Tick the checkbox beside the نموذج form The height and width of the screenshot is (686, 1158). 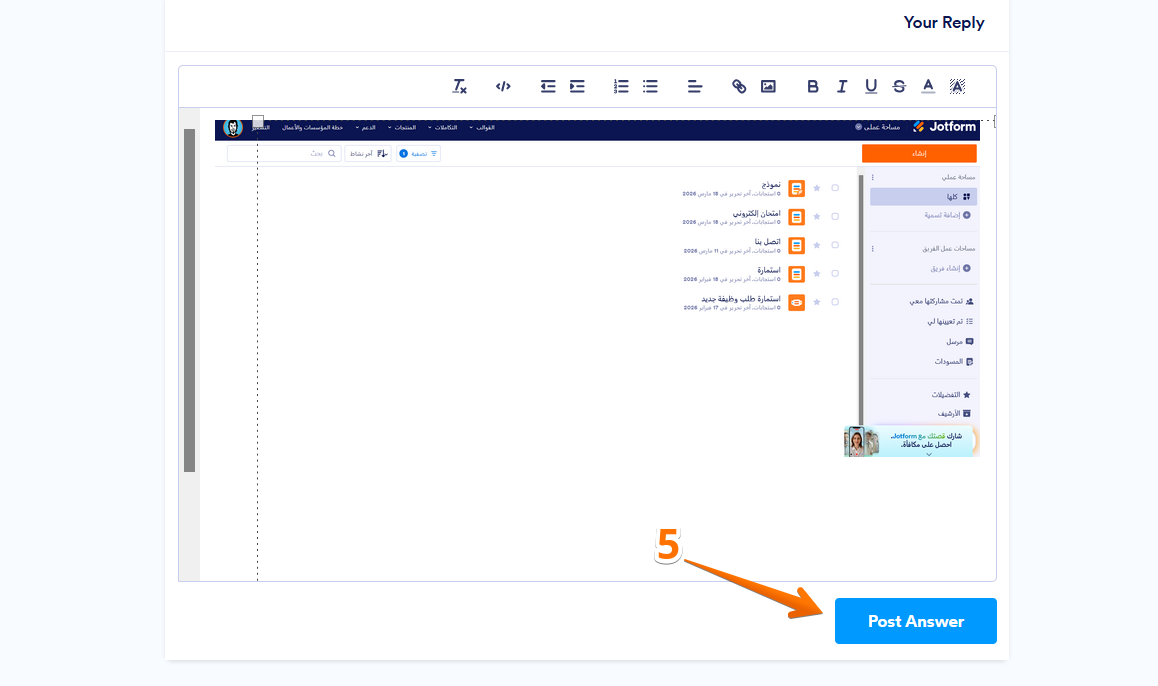click(x=835, y=188)
